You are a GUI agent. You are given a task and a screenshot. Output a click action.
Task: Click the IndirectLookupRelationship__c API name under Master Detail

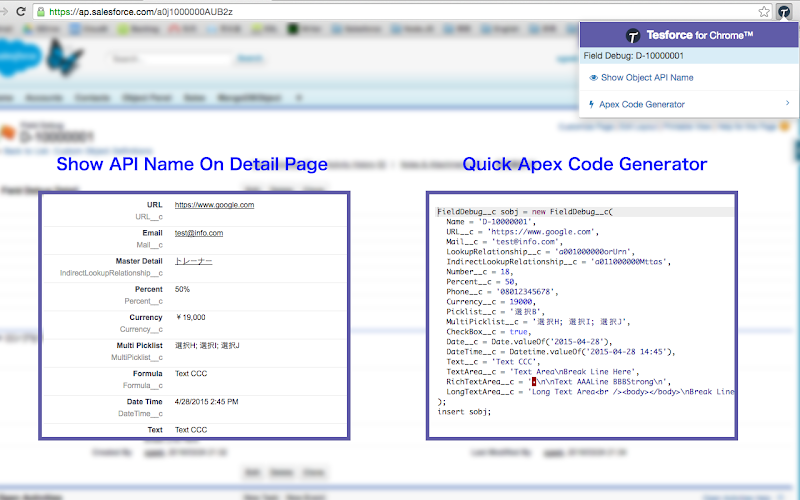pyautogui.click(x=111, y=273)
